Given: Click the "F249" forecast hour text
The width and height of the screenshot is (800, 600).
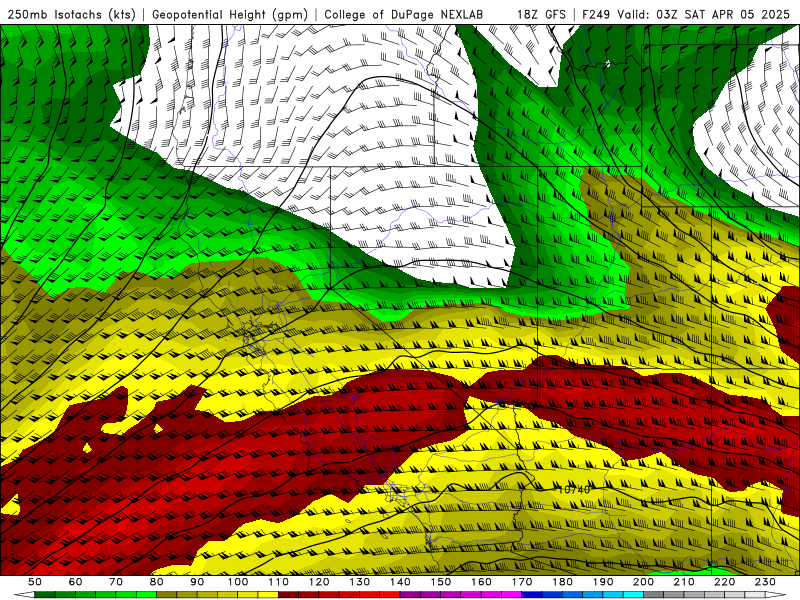Looking at the screenshot, I should pos(596,14).
